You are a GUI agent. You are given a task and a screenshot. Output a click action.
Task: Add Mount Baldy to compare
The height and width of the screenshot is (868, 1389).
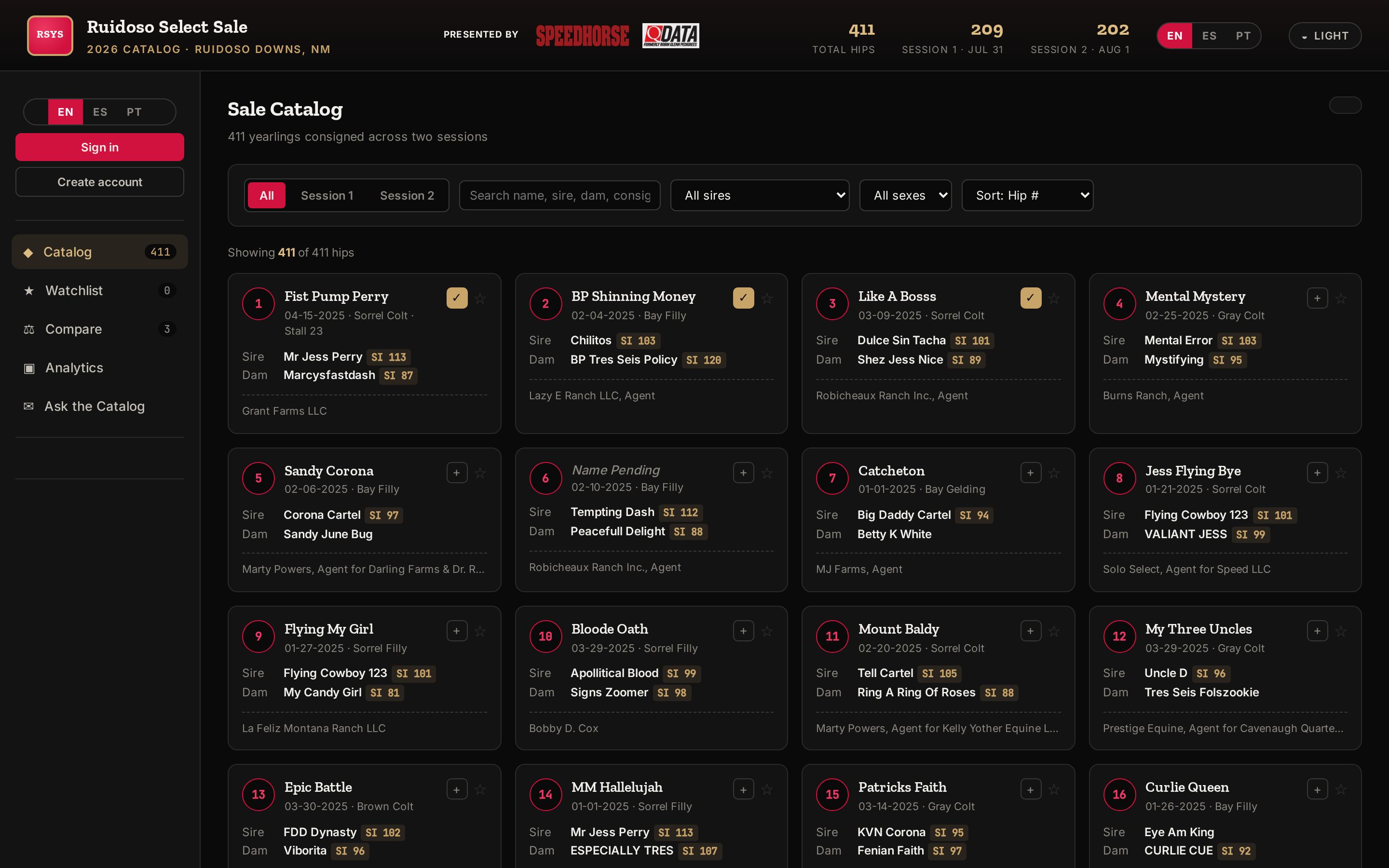click(1031, 632)
